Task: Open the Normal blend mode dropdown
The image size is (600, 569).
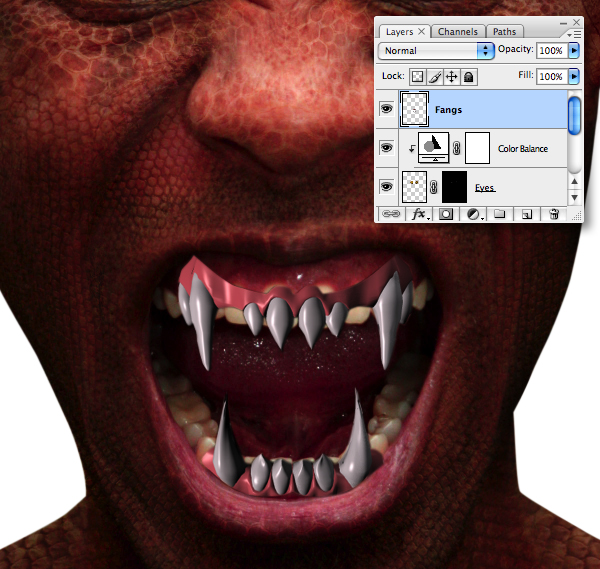Action: 436,51
